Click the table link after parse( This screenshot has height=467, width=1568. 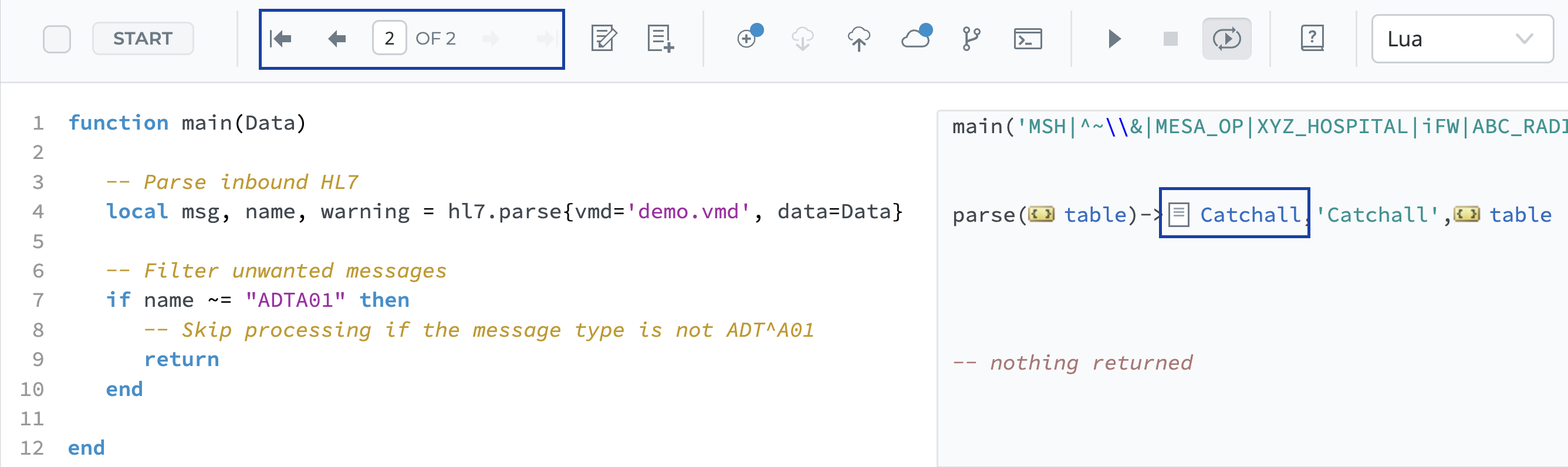click(1094, 214)
